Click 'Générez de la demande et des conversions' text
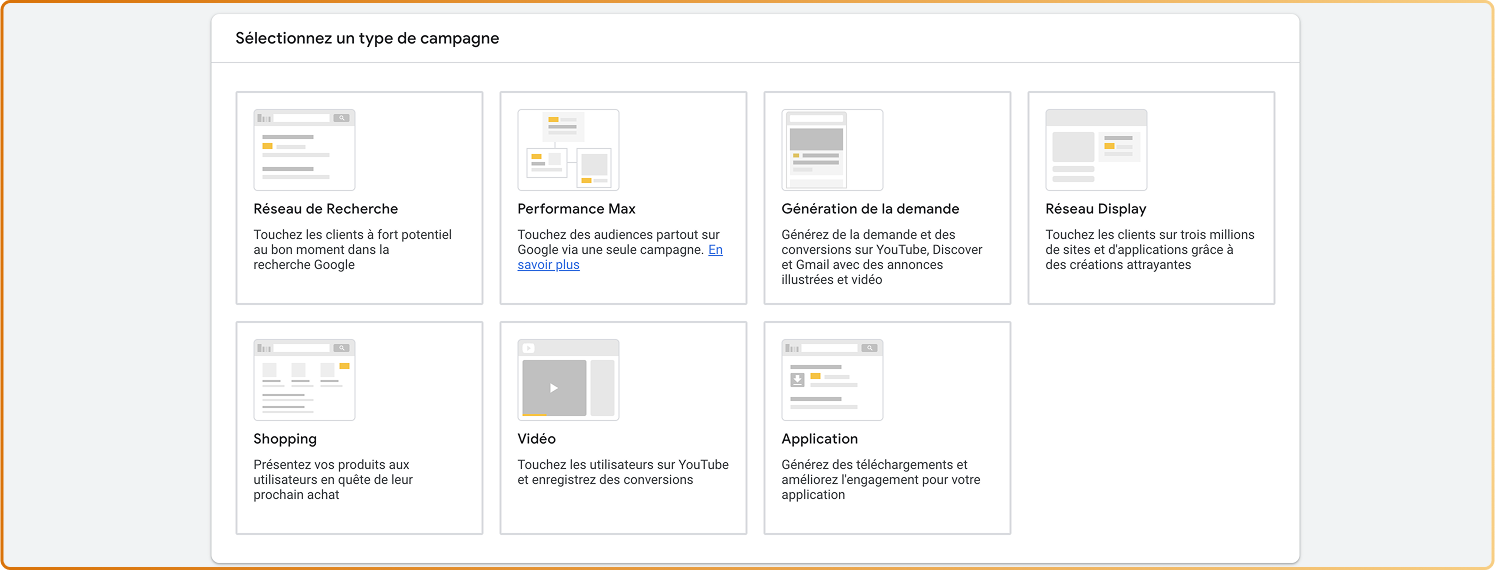The image size is (1495, 570). pos(882,257)
